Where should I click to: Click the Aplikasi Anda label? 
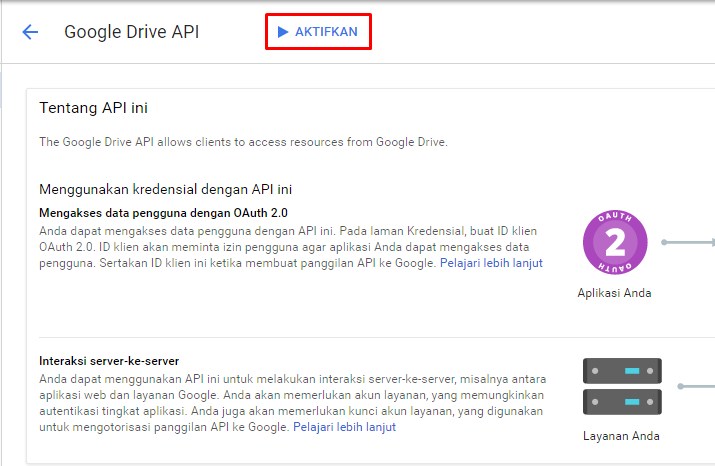coord(614,293)
